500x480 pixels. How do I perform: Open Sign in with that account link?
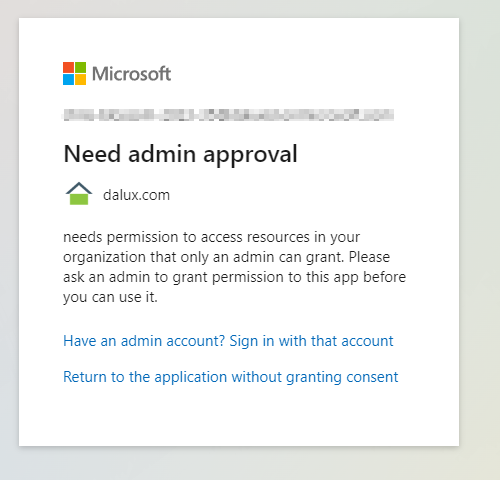pyautogui.click(x=228, y=341)
